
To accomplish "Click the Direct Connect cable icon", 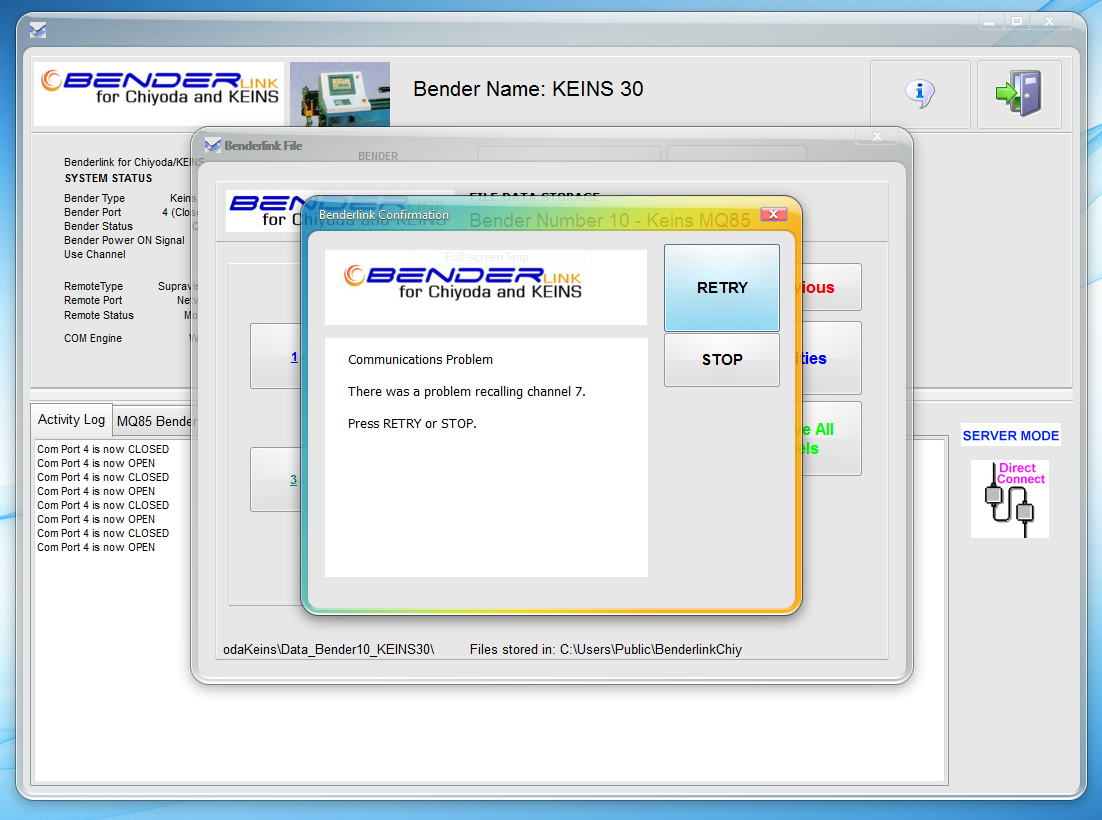I will [x=1009, y=499].
